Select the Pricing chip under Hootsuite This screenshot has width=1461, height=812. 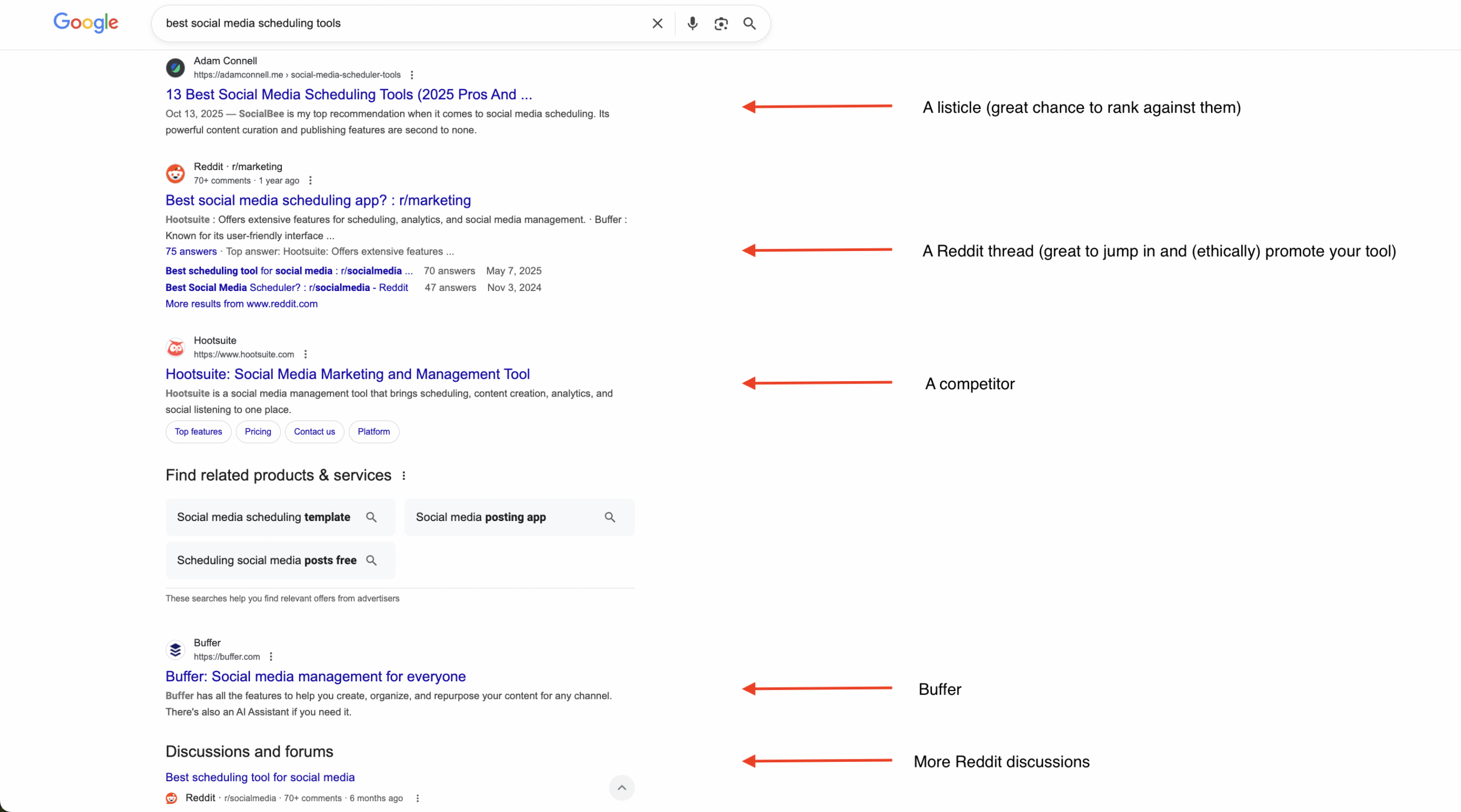(257, 431)
